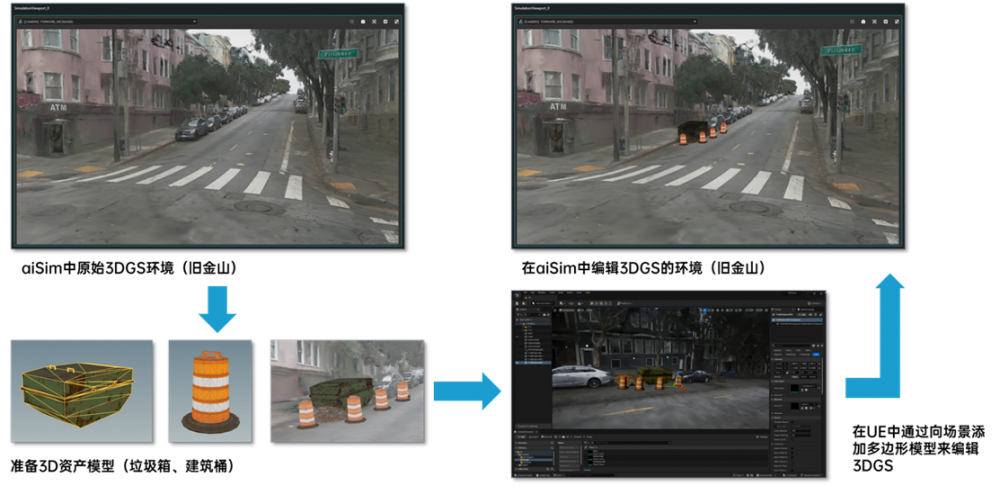Click Settings button in Unreal Editor toolbar
1000x486 pixels.
pos(817,301)
